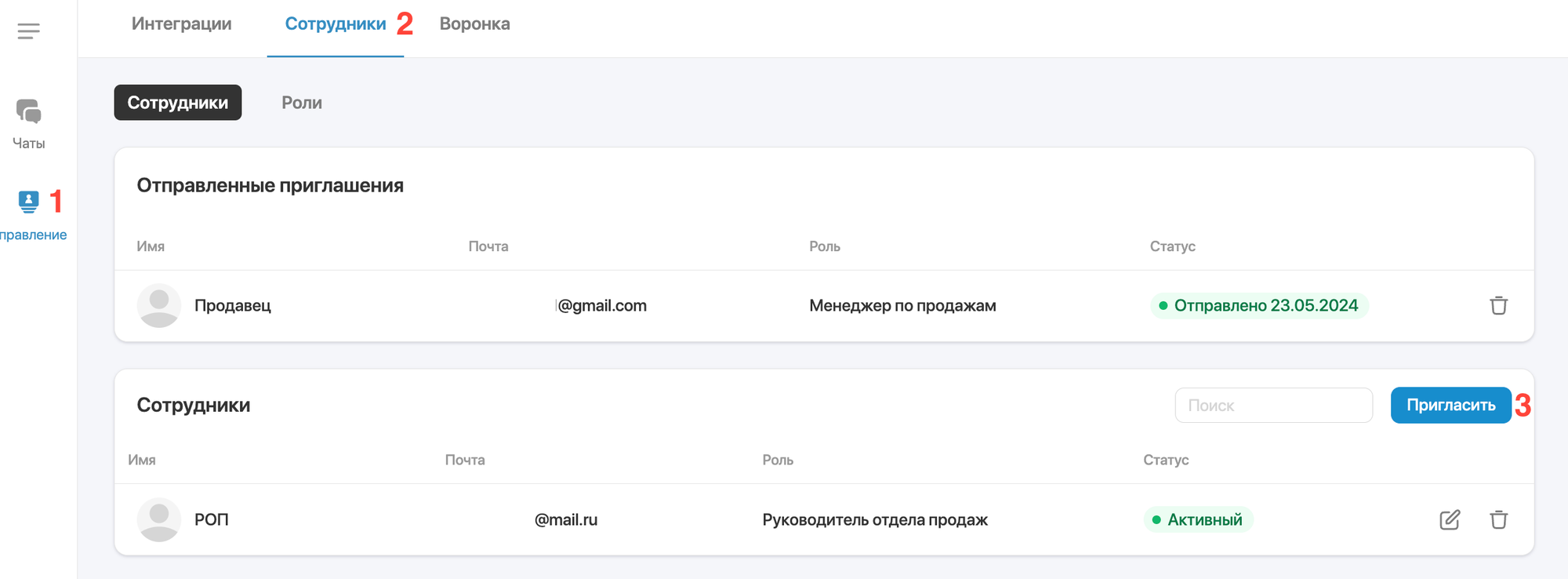Click the Руководитель отдела продаж role text

(875, 519)
